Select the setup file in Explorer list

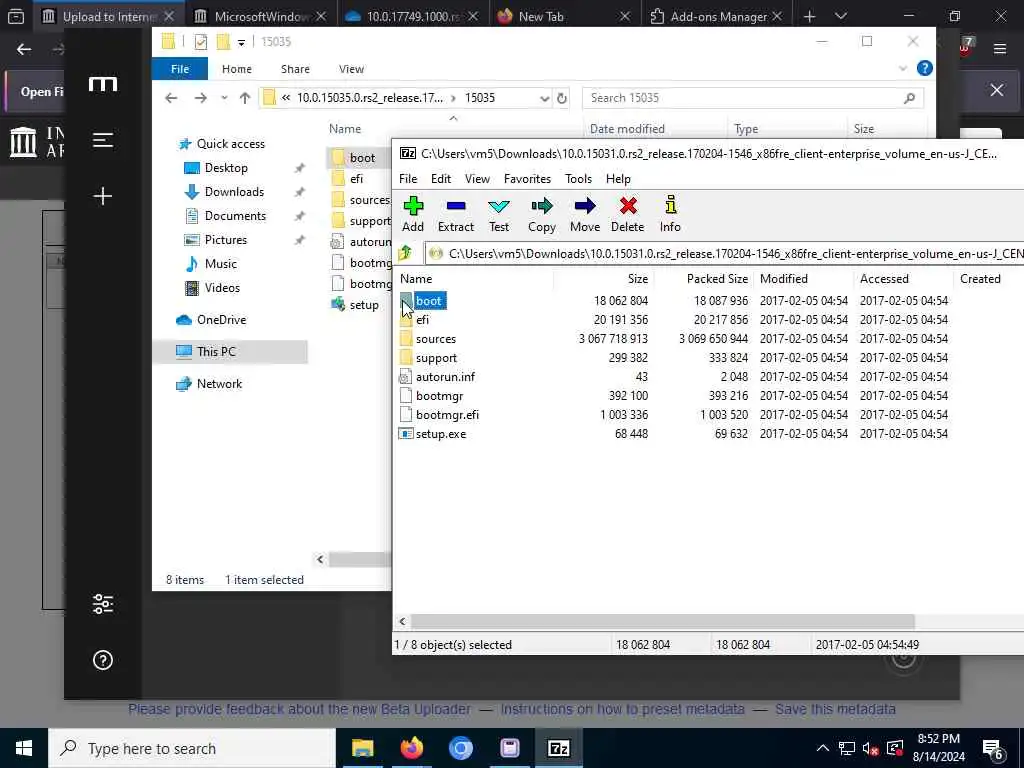[357, 305]
